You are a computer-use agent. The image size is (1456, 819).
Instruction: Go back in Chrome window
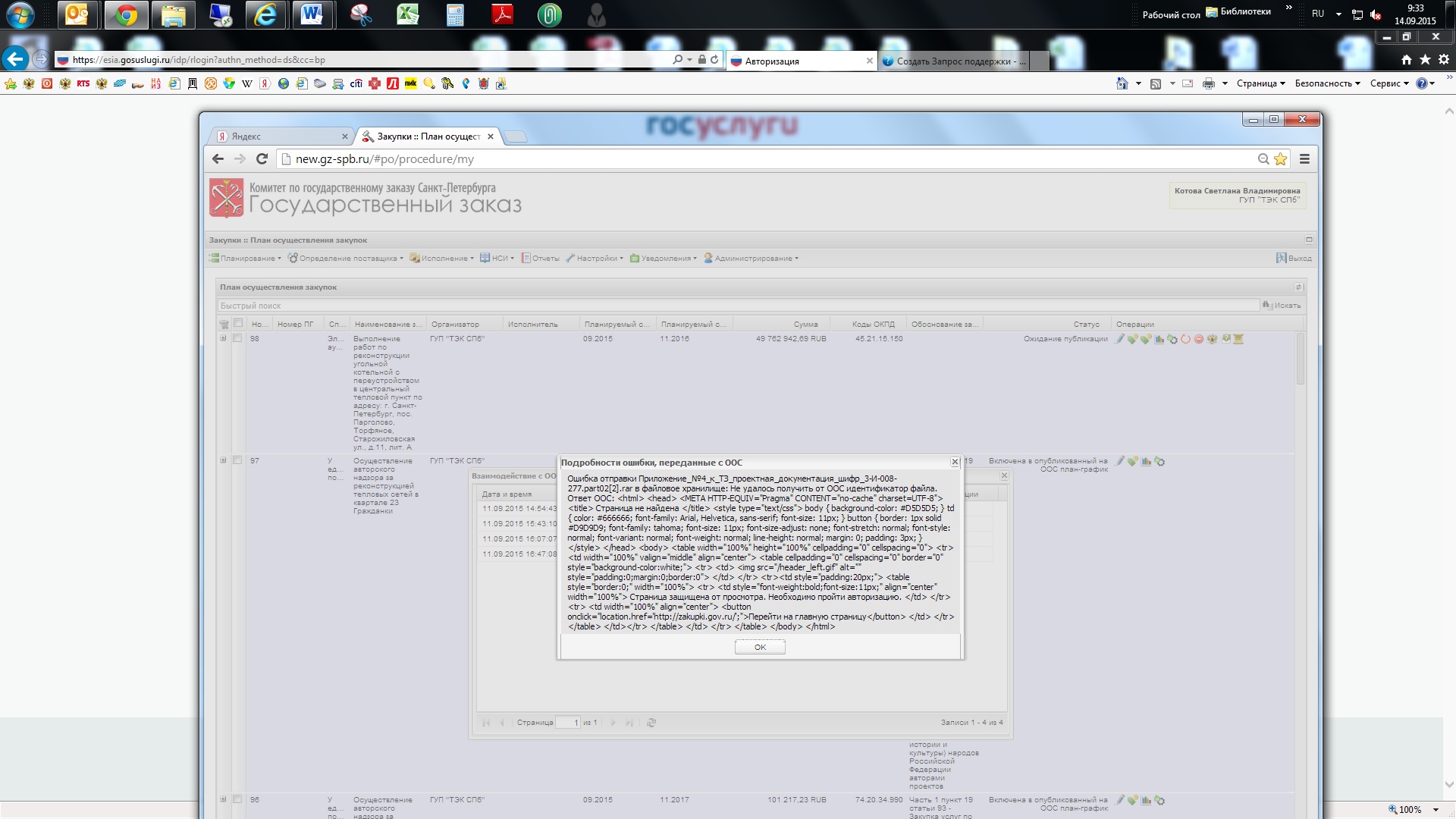pyautogui.click(x=218, y=158)
